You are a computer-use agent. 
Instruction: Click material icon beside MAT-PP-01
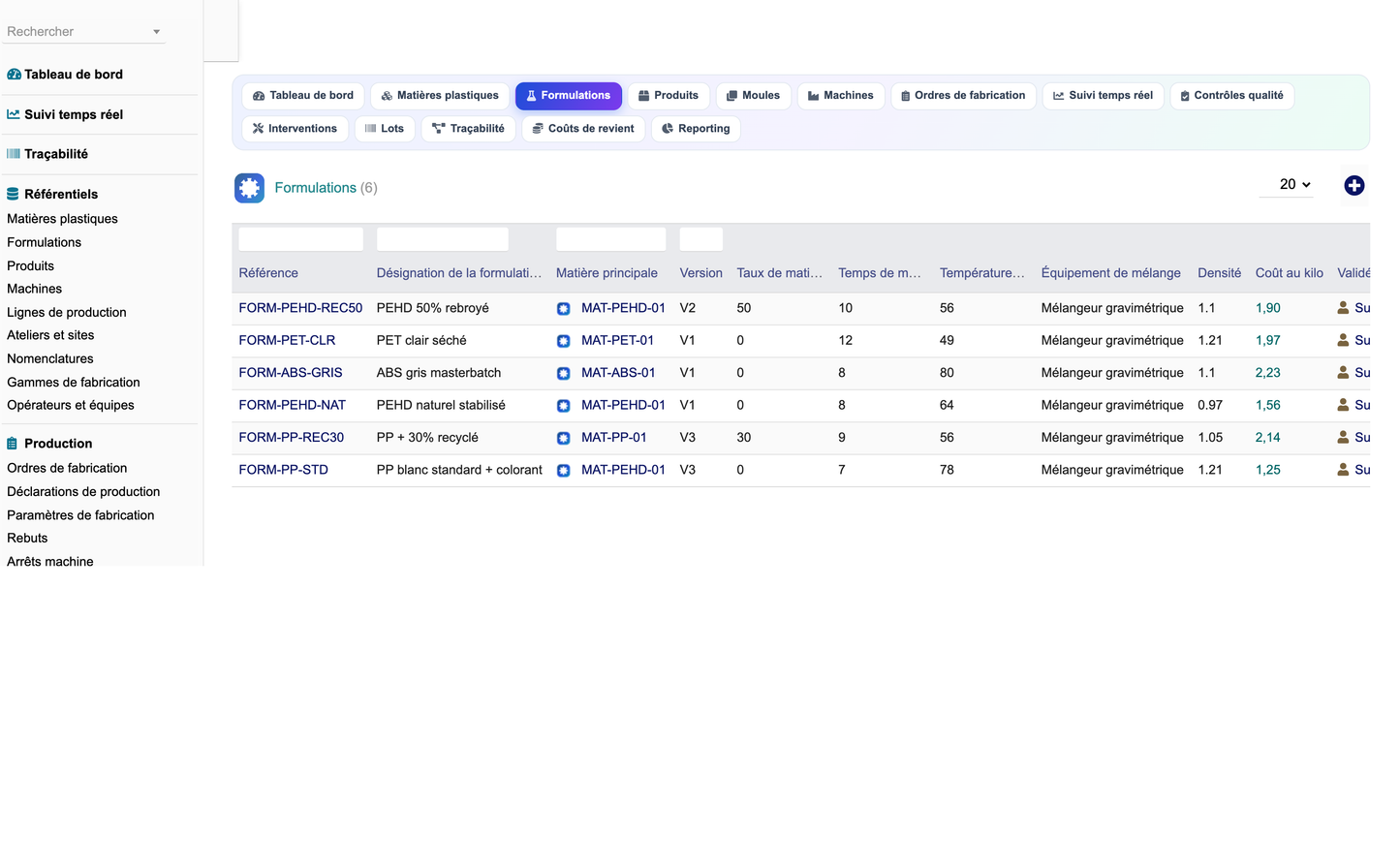(x=563, y=438)
